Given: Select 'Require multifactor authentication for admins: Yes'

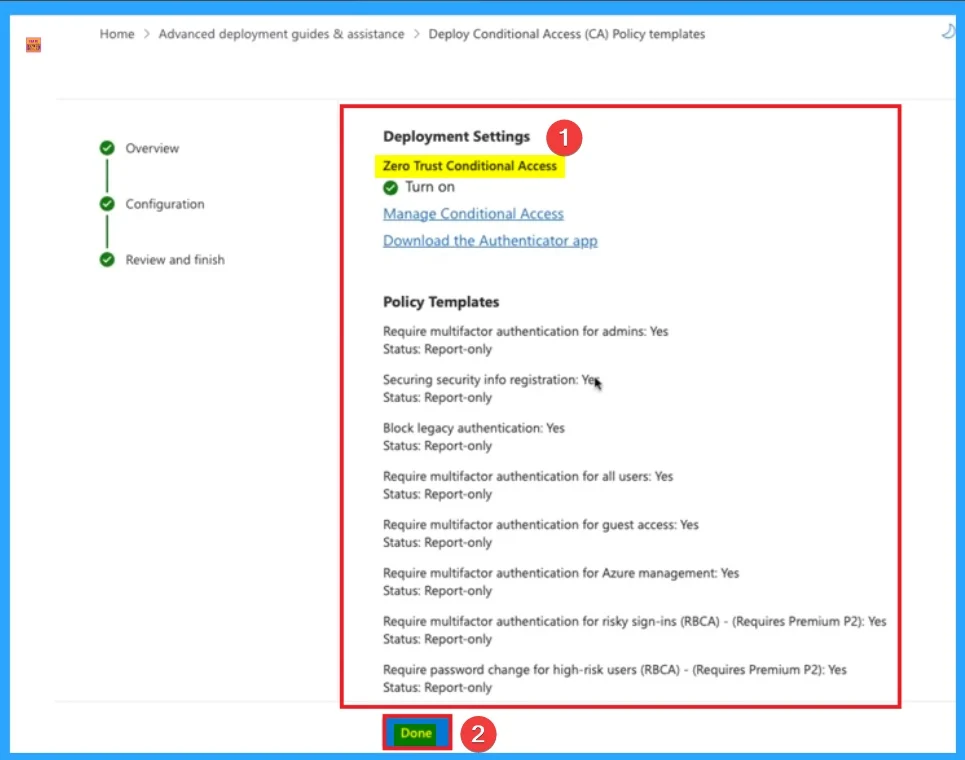Looking at the screenshot, I should point(526,331).
